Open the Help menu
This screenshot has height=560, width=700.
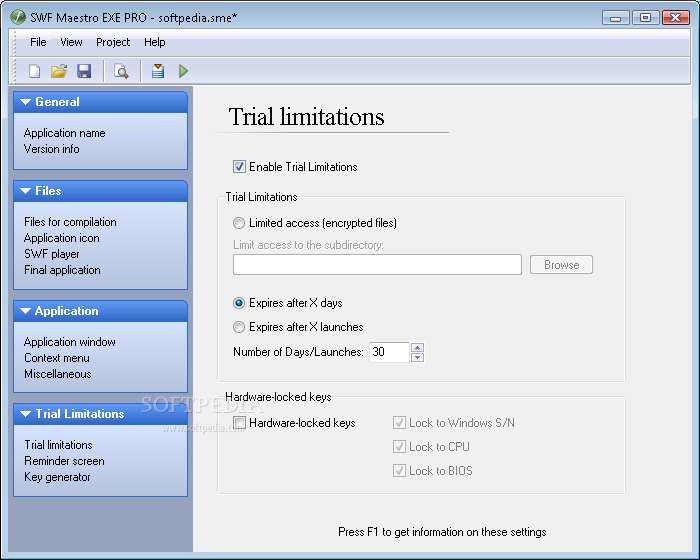tap(154, 42)
